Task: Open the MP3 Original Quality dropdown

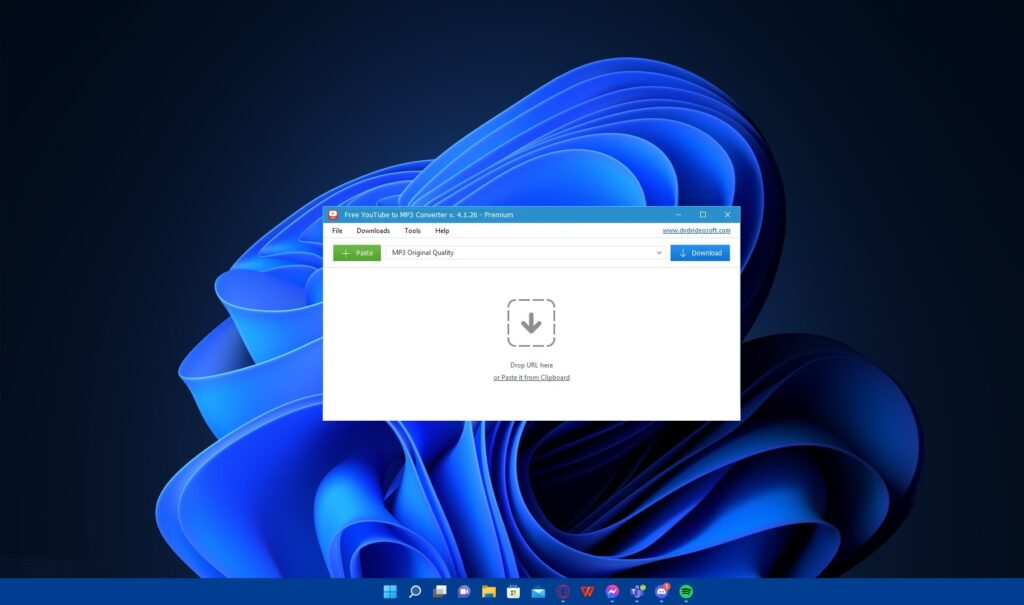Action: click(525, 253)
